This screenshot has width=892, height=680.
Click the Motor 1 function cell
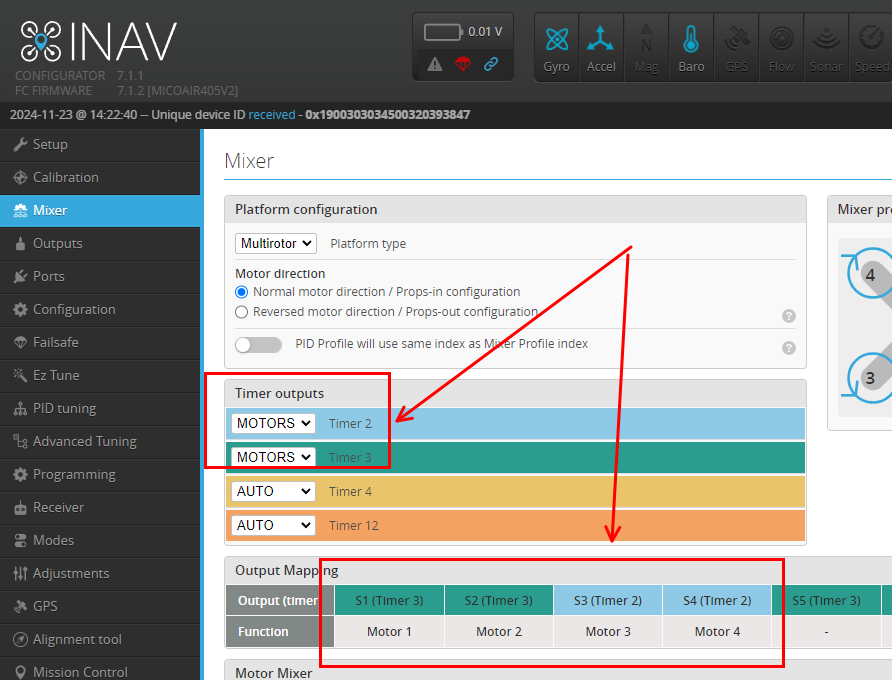point(390,632)
